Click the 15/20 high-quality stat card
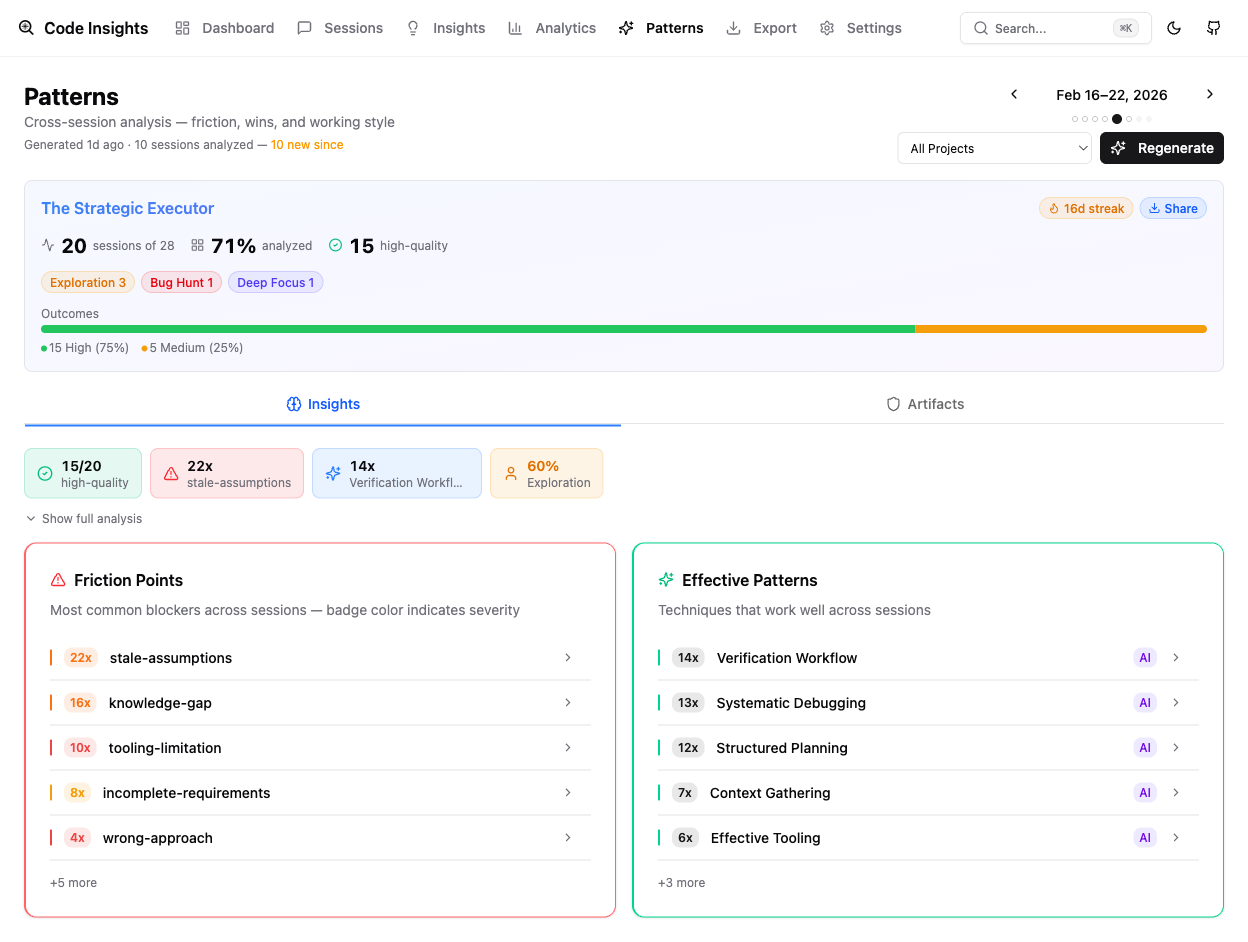This screenshot has width=1248, height=942. (x=83, y=473)
